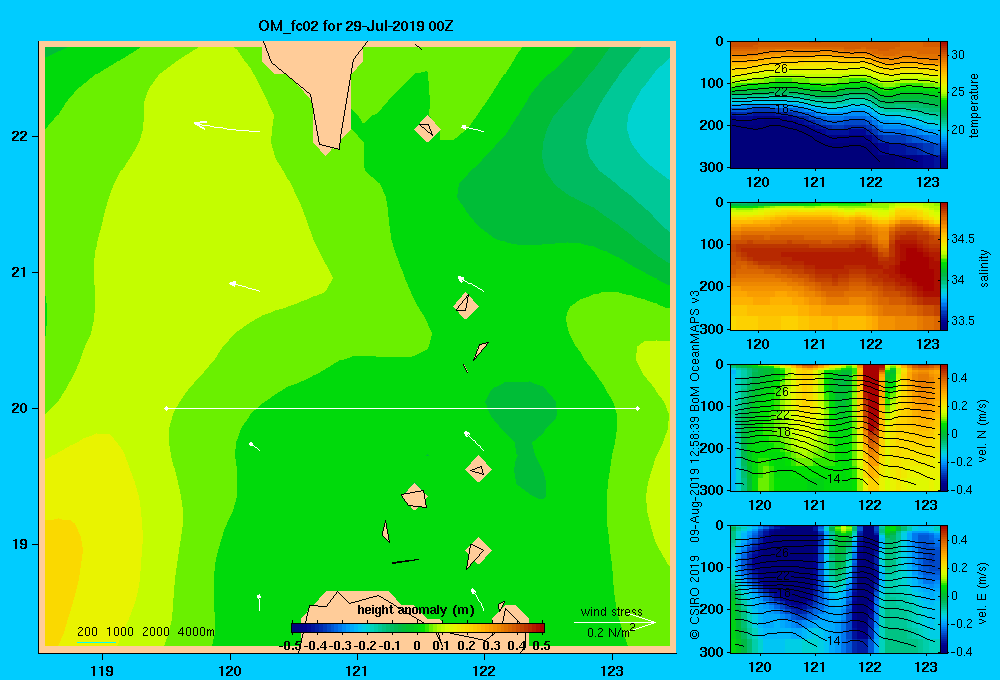Click longitude tick label 121 on the map

357,670
